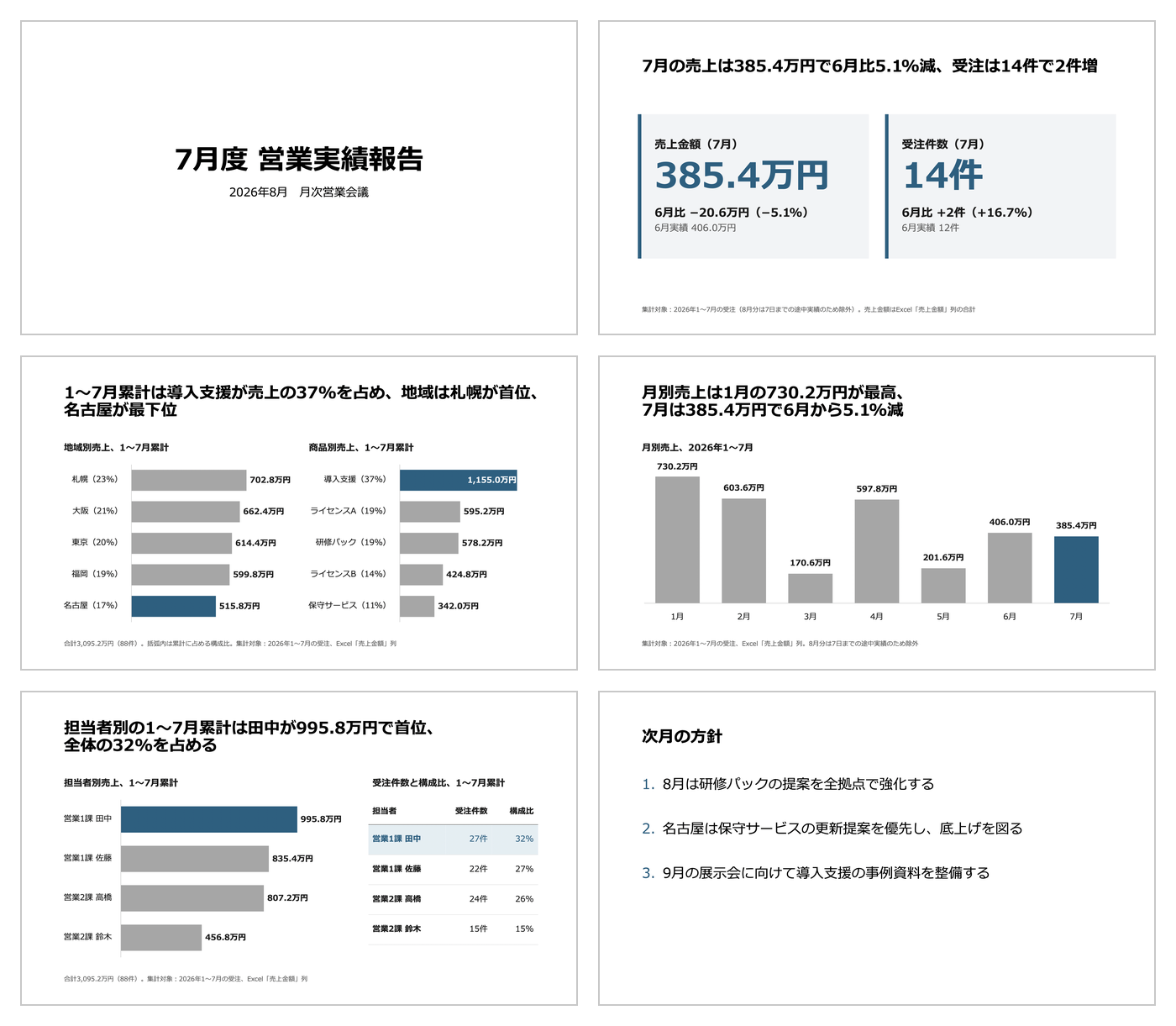
Task: Click the "担当者別売上、1〜7月累計" chart heading
Action: (121, 782)
